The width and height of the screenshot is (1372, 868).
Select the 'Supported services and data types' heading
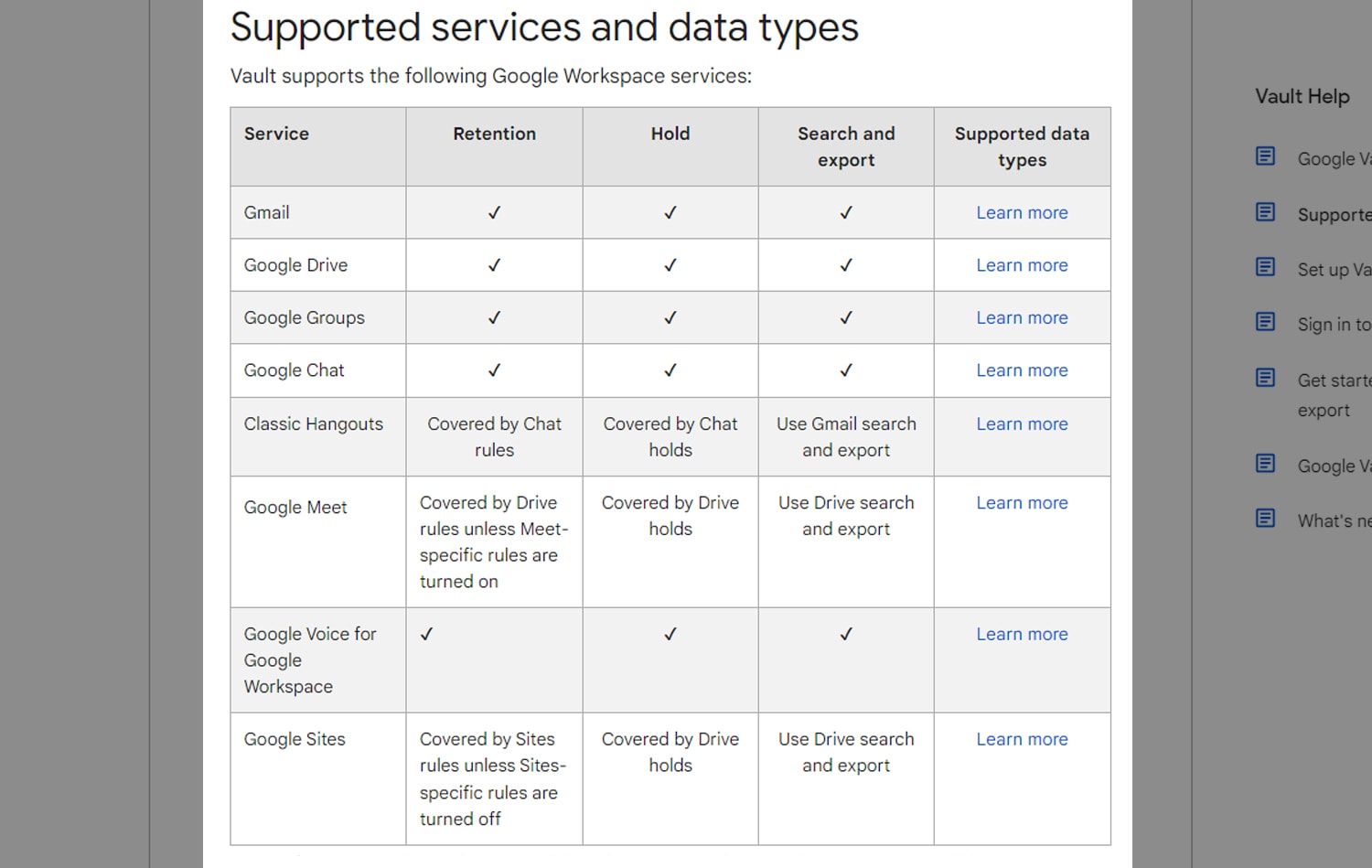pos(544,27)
